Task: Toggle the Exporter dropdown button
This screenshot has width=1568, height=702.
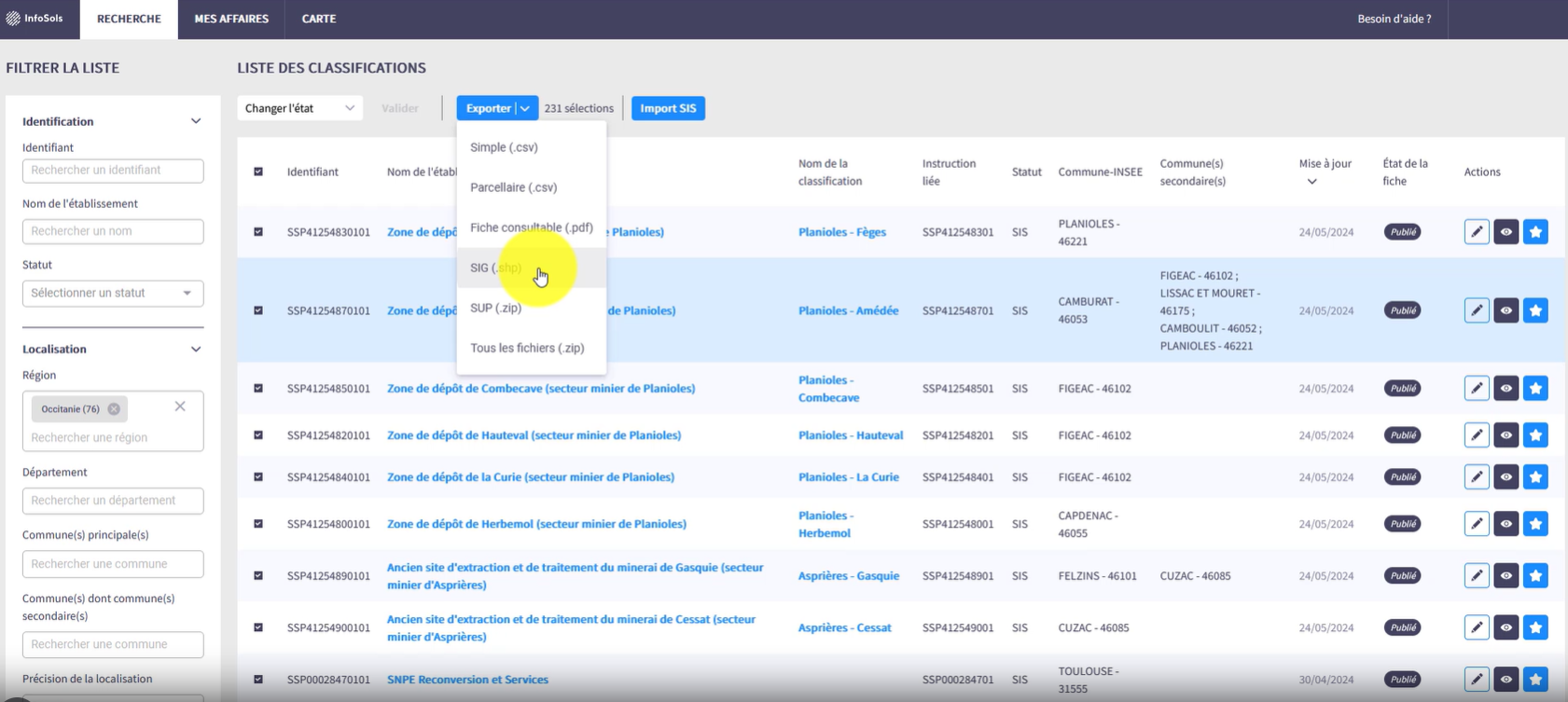Action: coord(497,108)
